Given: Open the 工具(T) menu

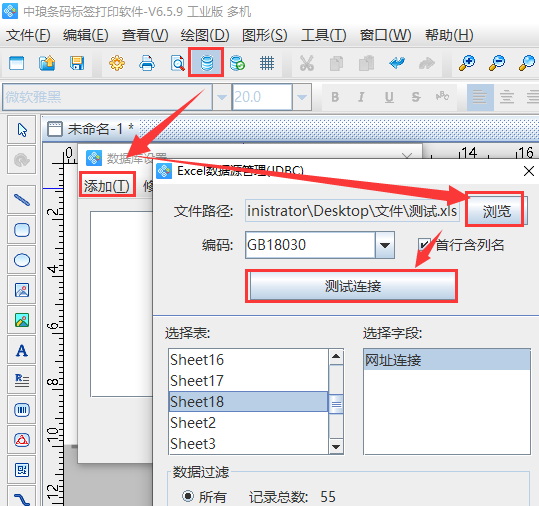Looking at the screenshot, I should (x=323, y=35).
